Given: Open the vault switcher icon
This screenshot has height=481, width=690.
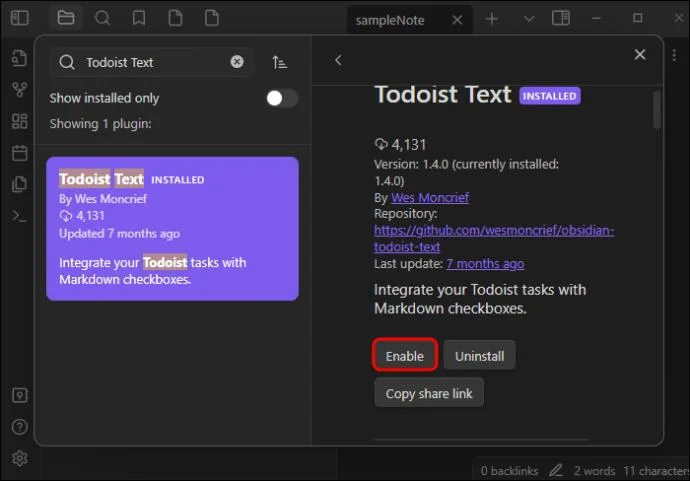Looking at the screenshot, I should (x=19, y=395).
